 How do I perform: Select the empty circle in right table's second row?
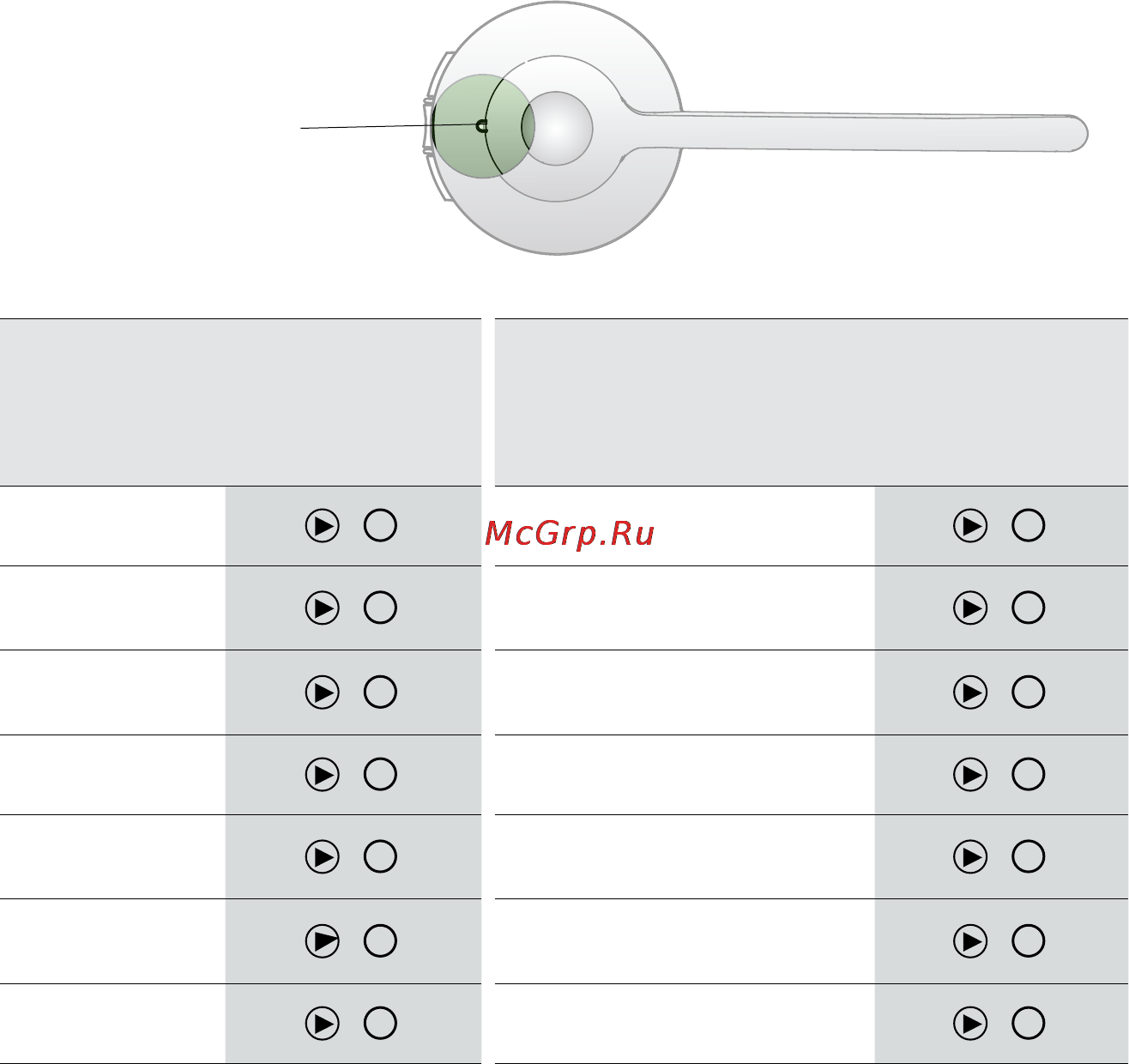[x=1028, y=608]
